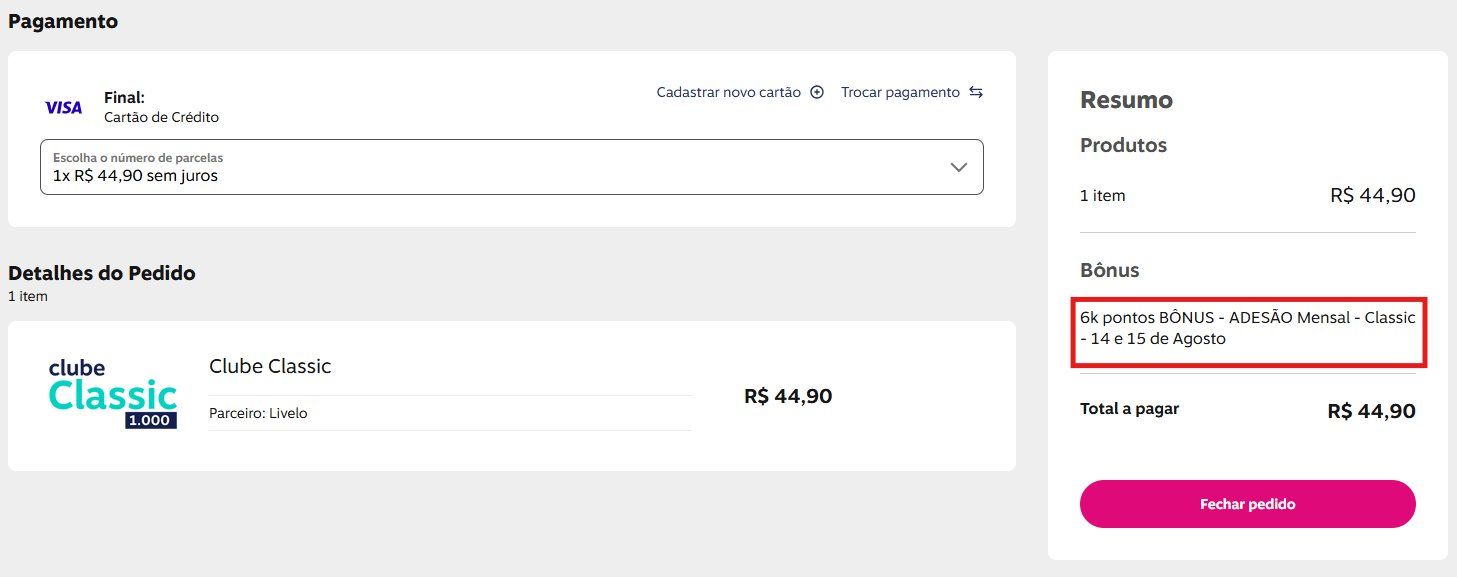1457x577 pixels.
Task: Click the 'Total a pagar' label
Action: pos(1129,409)
